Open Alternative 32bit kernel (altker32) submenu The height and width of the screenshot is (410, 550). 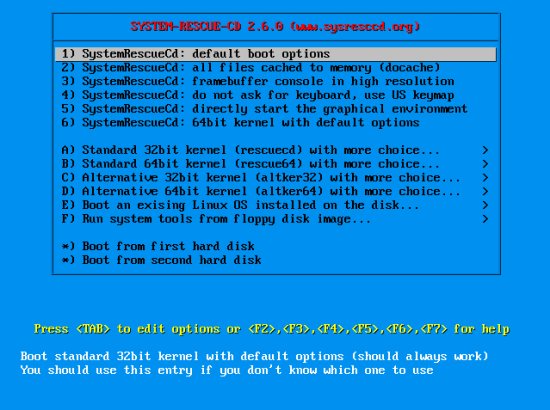pyautogui.click(x=276, y=177)
